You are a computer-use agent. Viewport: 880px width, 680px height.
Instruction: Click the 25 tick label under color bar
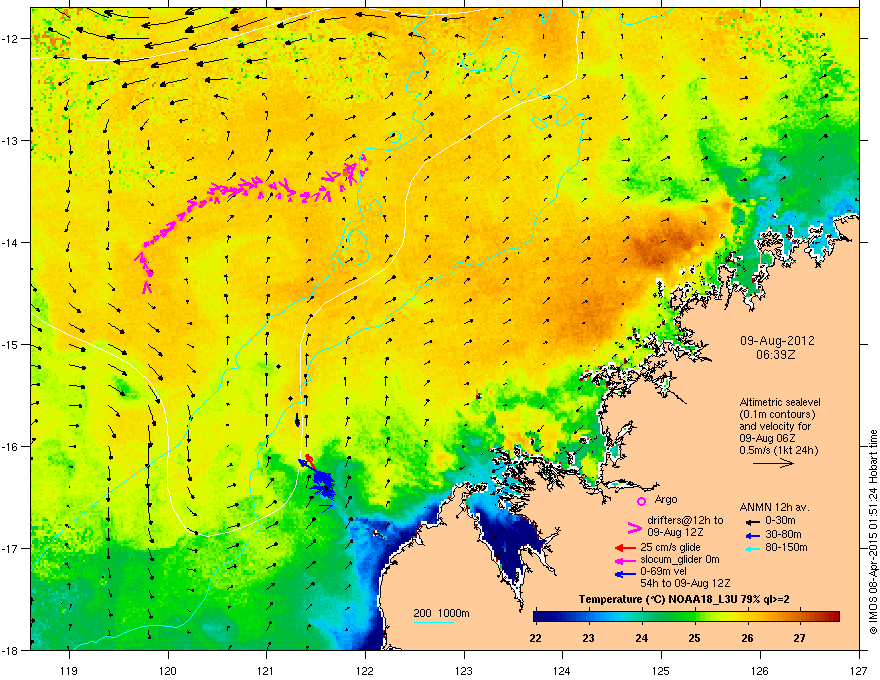[x=694, y=638]
